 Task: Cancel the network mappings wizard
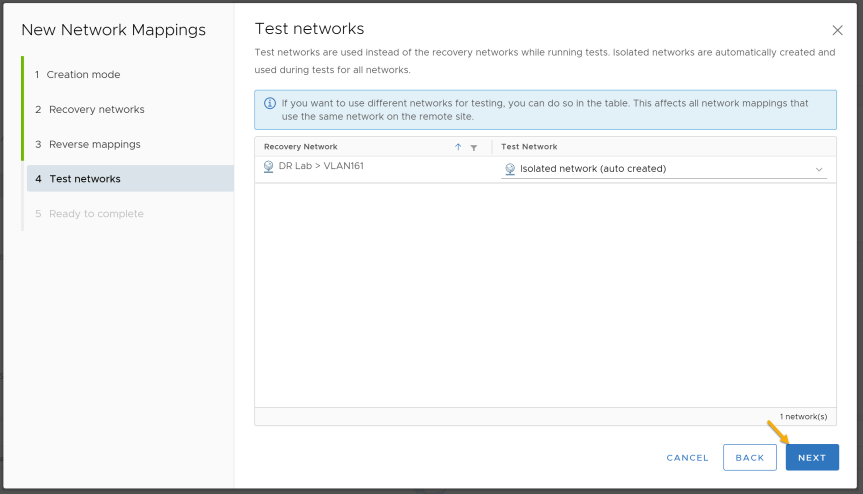(x=687, y=458)
